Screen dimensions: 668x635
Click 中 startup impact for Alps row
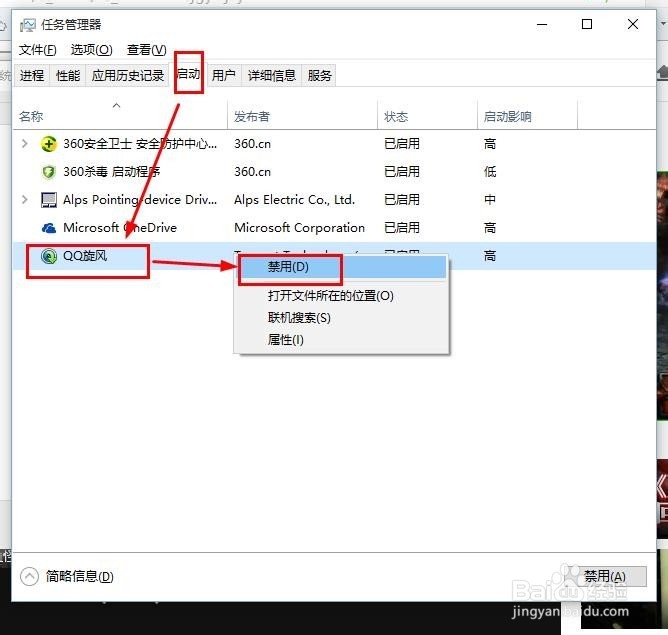point(490,200)
